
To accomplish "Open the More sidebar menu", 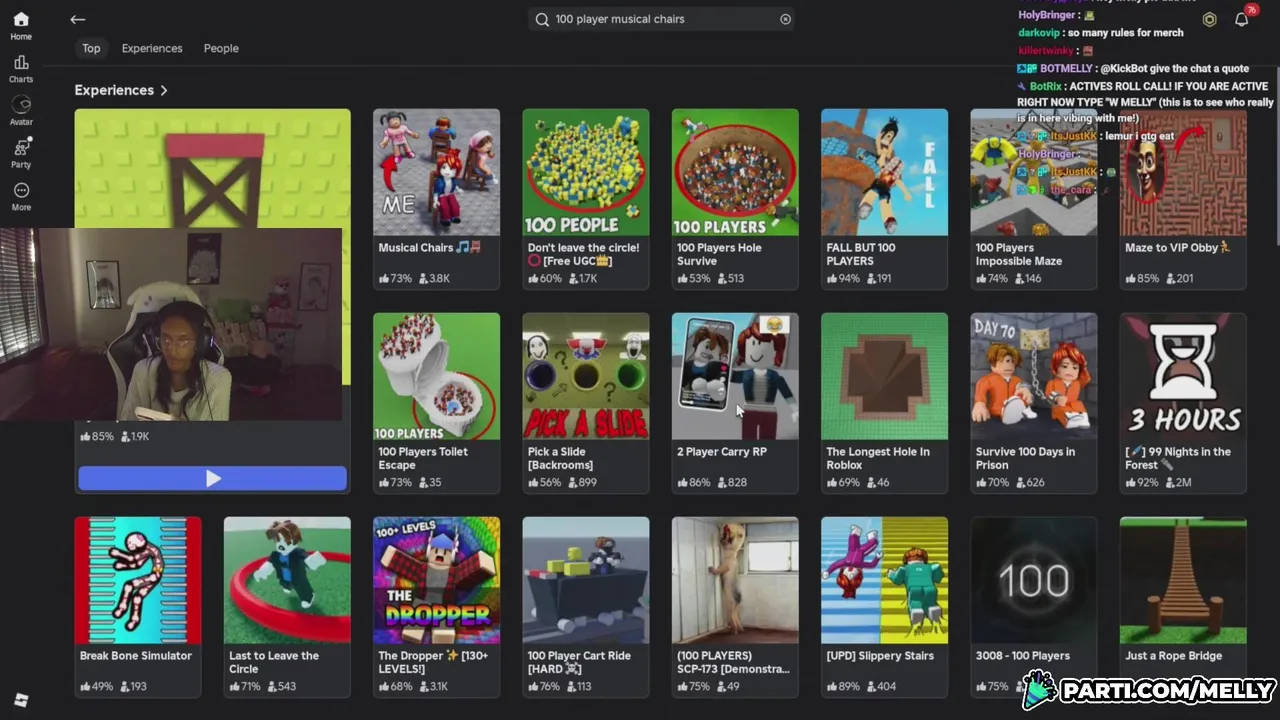I will 21,196.
